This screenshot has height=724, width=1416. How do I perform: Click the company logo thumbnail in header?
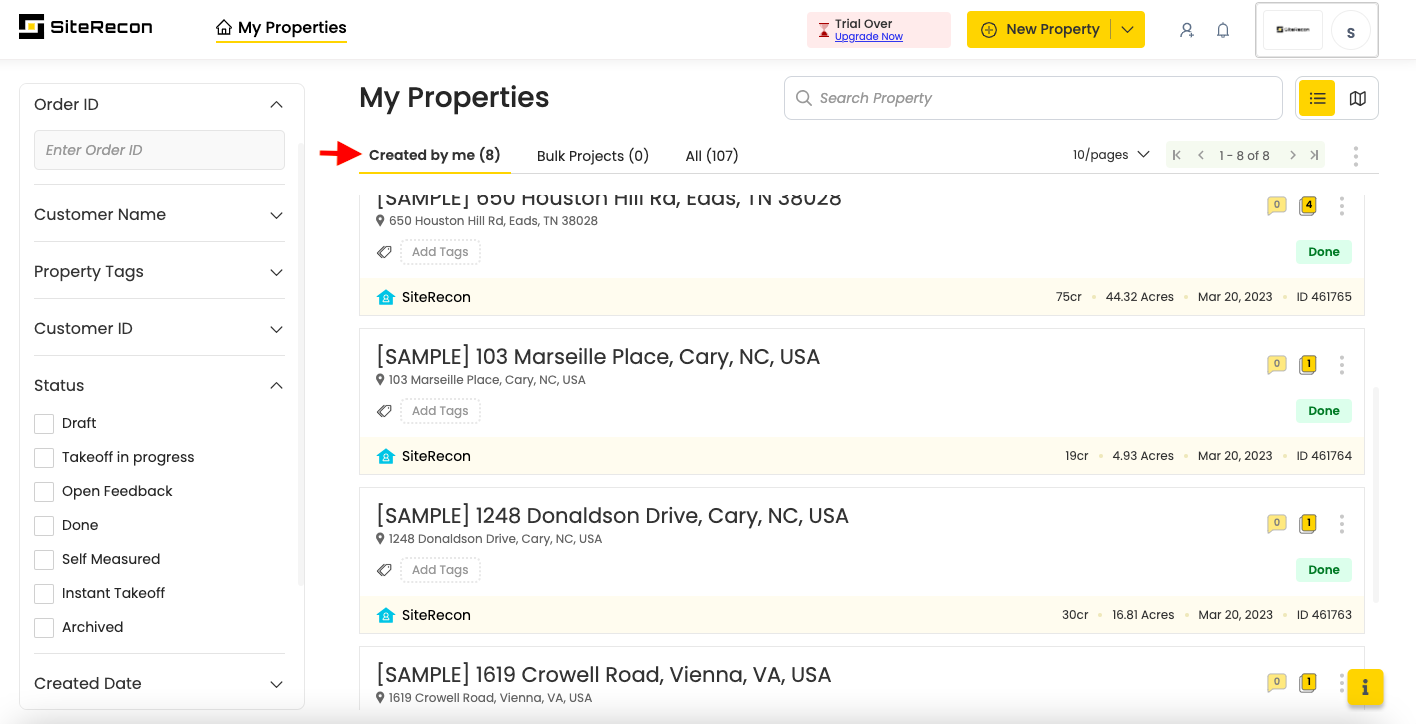point(1292,30)
